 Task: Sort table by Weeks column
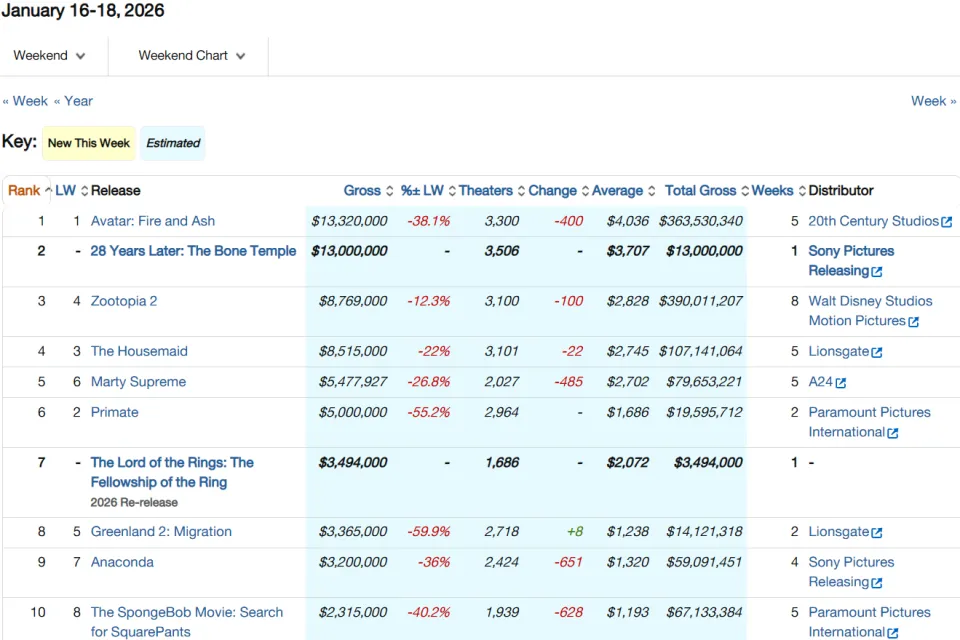pos(778,190)
